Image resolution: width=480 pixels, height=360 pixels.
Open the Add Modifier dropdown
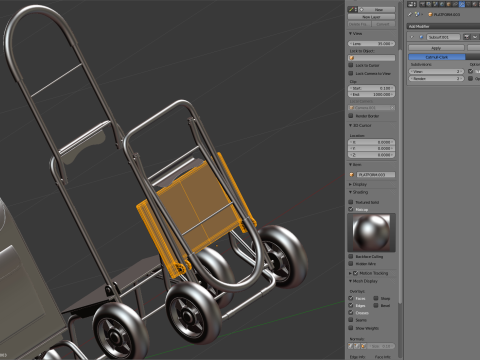tap(443, 26)
